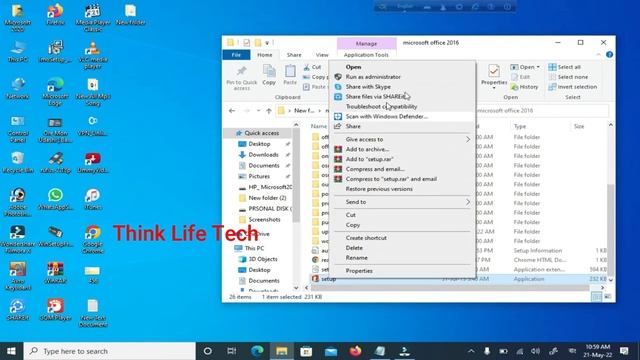Open the notification center icon
This screenshot has height=360, width=640.
[624, 351]
